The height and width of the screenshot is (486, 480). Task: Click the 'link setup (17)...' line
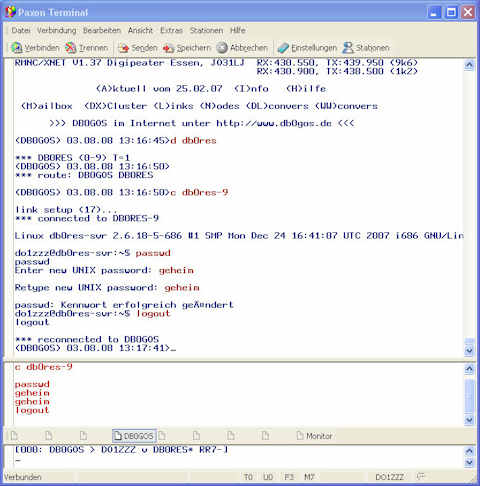[x=66, y=210]
